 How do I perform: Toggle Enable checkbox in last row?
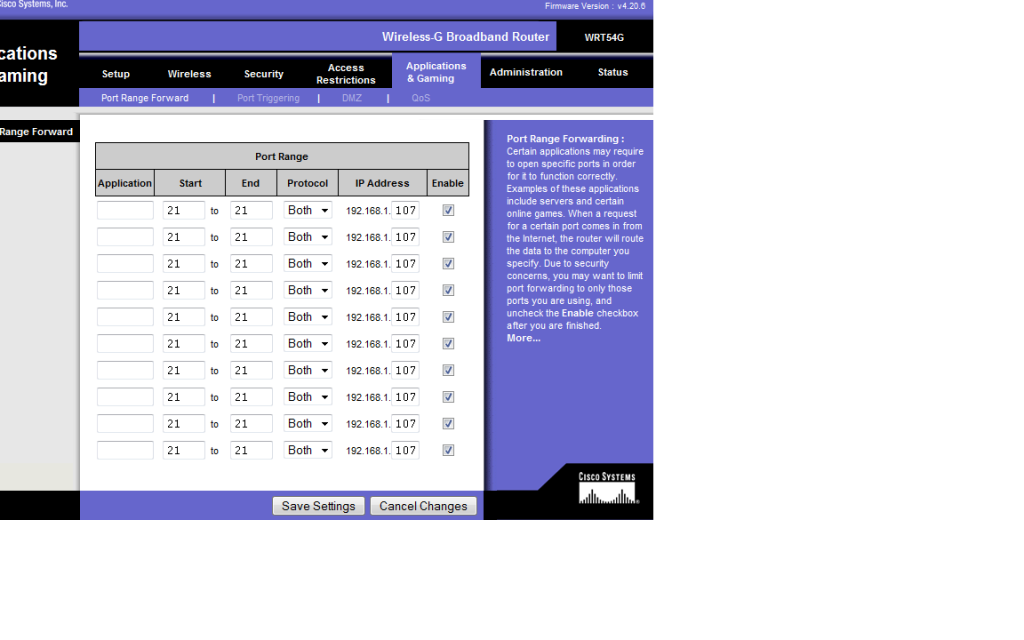point(448,450)
